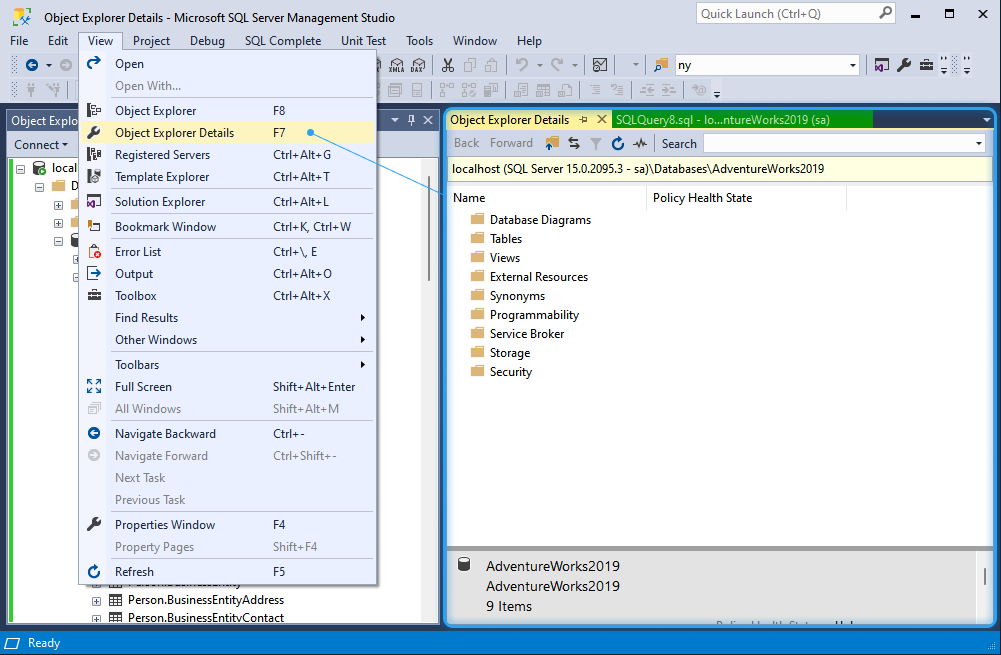Click the Refresh icon in Object Explorer Details toolbar

coord(617,144)
